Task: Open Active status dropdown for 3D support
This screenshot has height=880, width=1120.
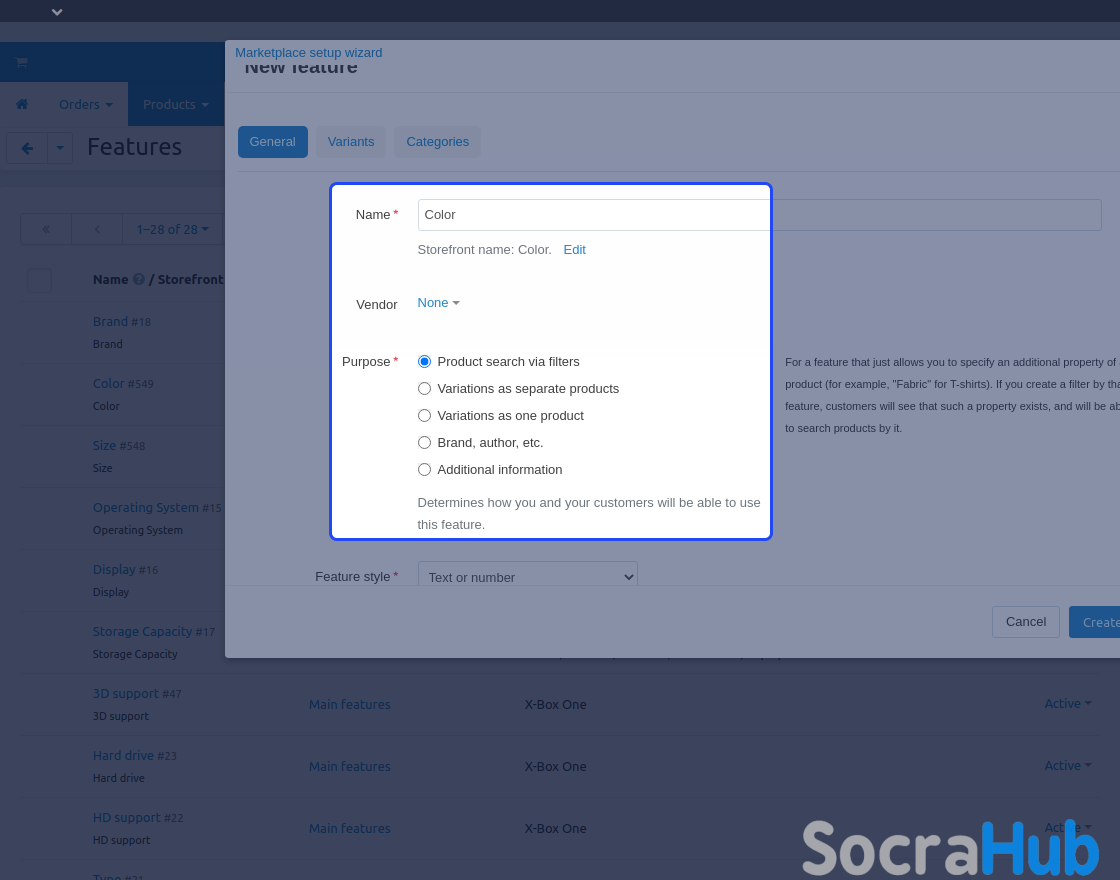Action: 1068,704
